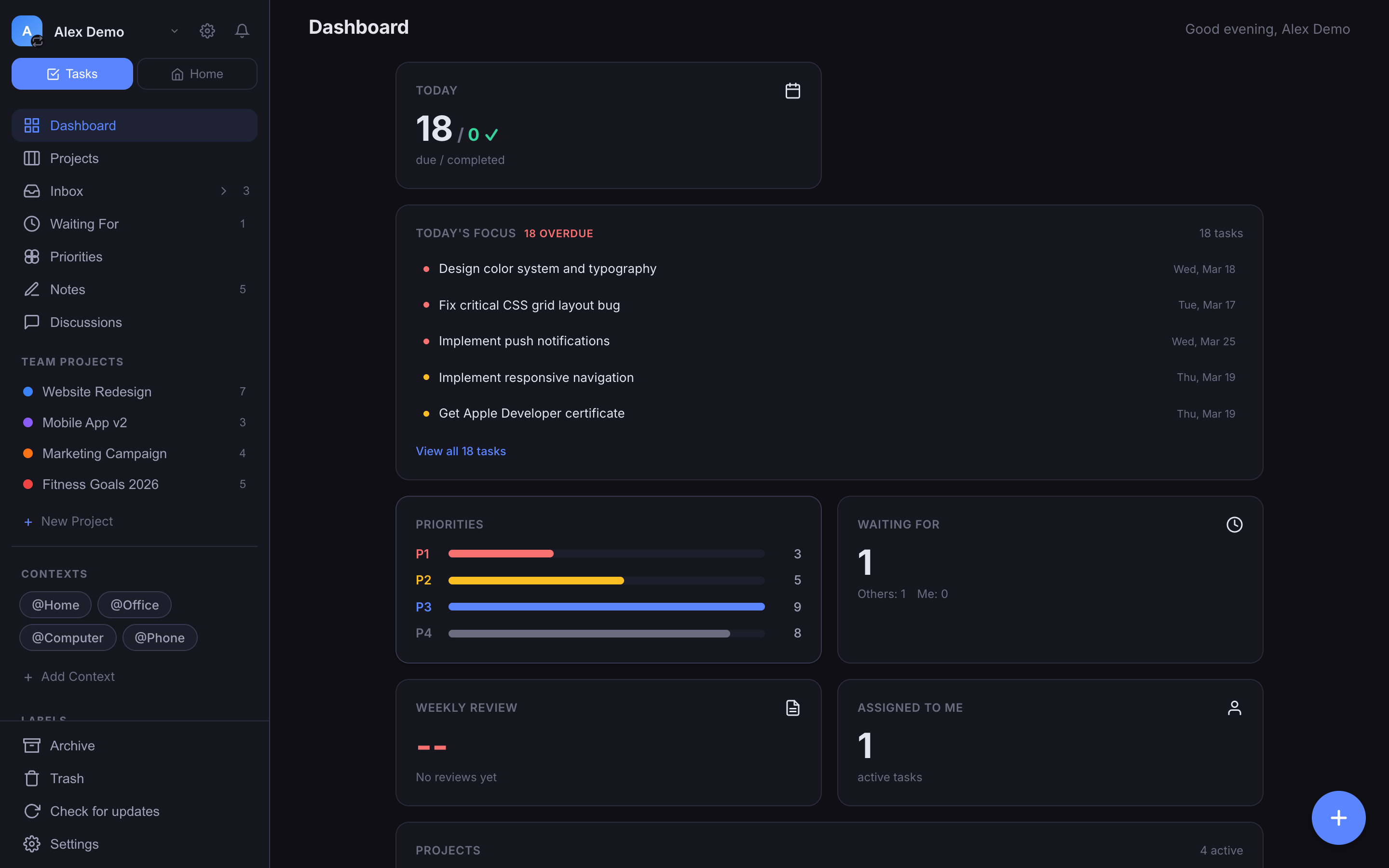Open the Inbox view
Screen dimensions: 1389x868
134,191
